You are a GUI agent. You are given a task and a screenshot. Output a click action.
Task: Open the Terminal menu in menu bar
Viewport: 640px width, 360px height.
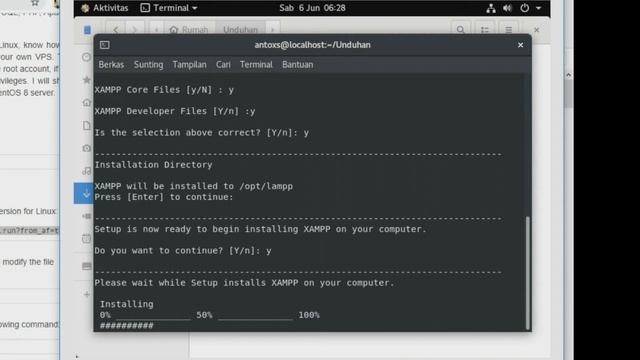[256, 64]
